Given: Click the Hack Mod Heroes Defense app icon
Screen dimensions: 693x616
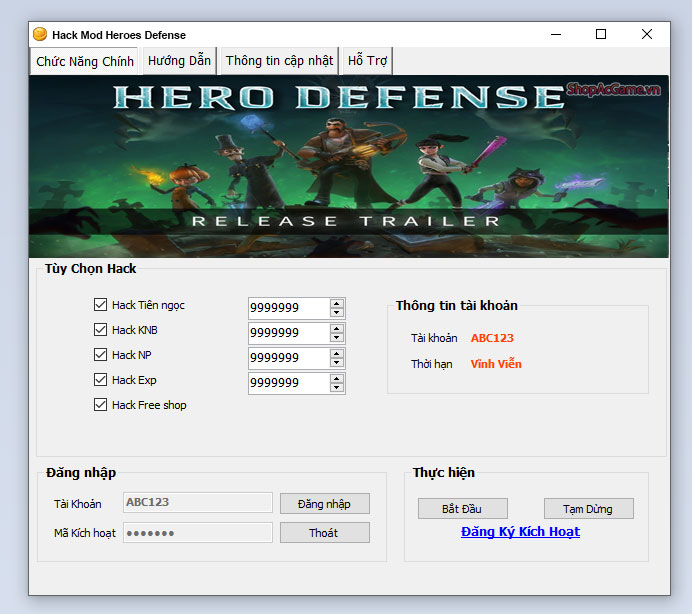Looking at the screenshot, I should (x=40, y=34).
